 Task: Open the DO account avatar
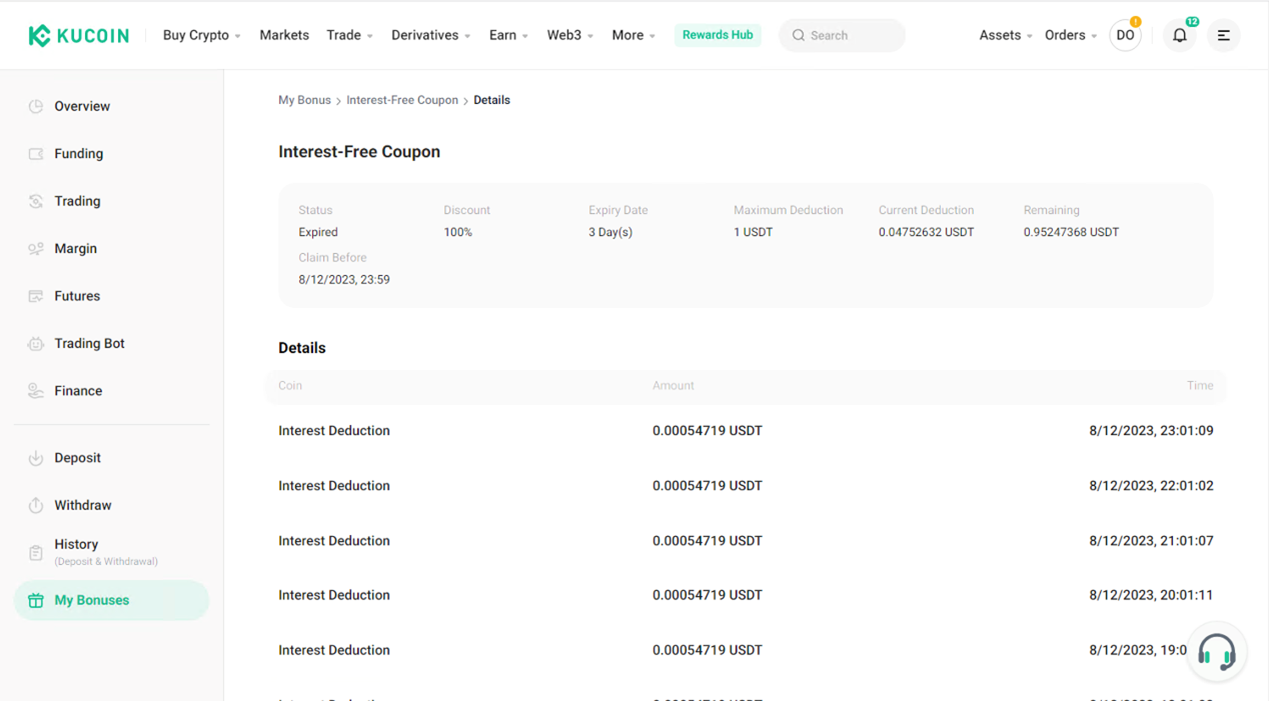(x=1125, y=36)
